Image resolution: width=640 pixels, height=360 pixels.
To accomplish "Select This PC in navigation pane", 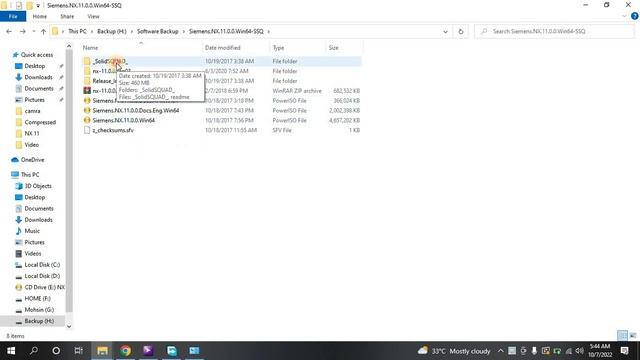I will (x=30, y=174).
